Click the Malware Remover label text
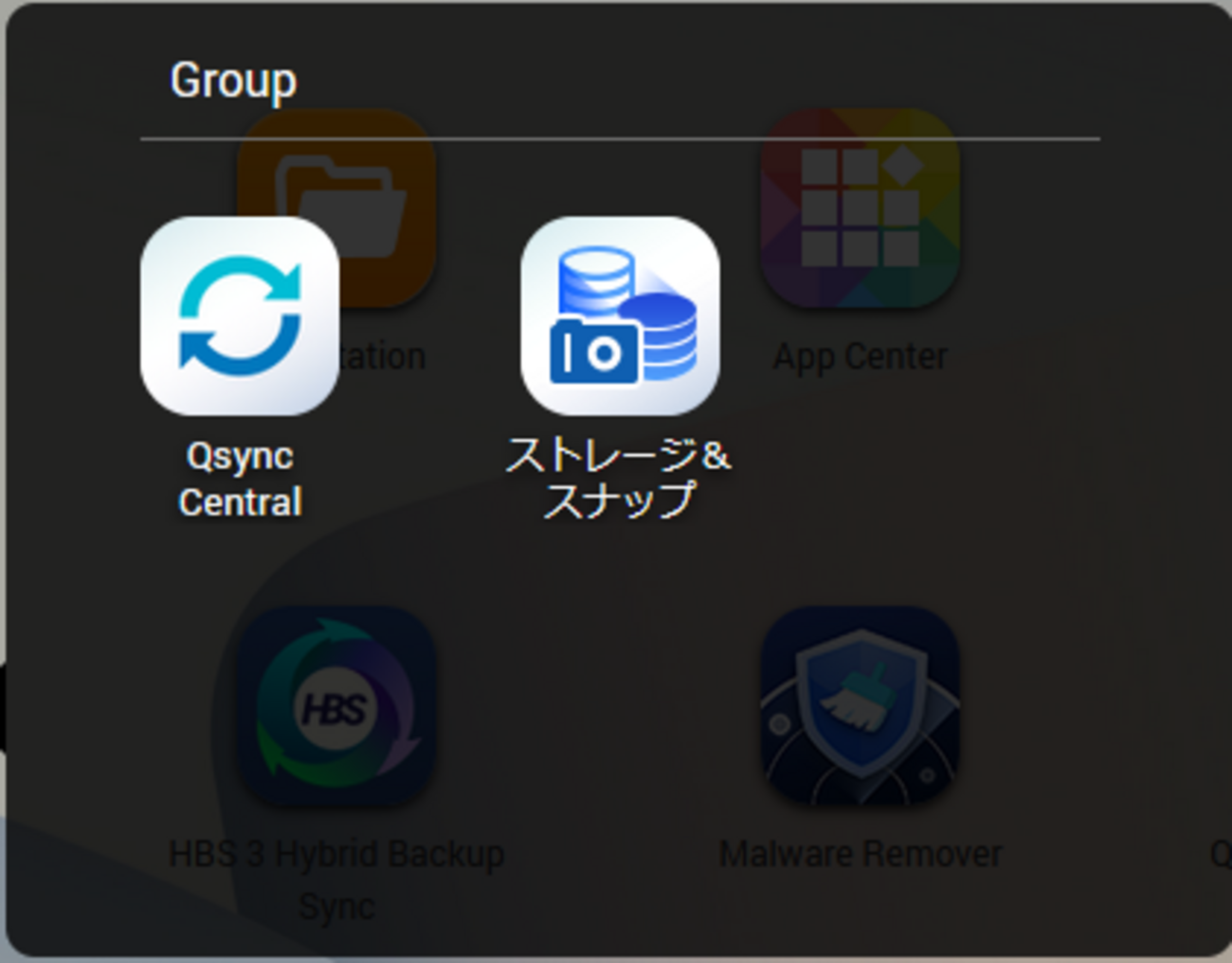The image size is (1232, 963). click(861, 854)
